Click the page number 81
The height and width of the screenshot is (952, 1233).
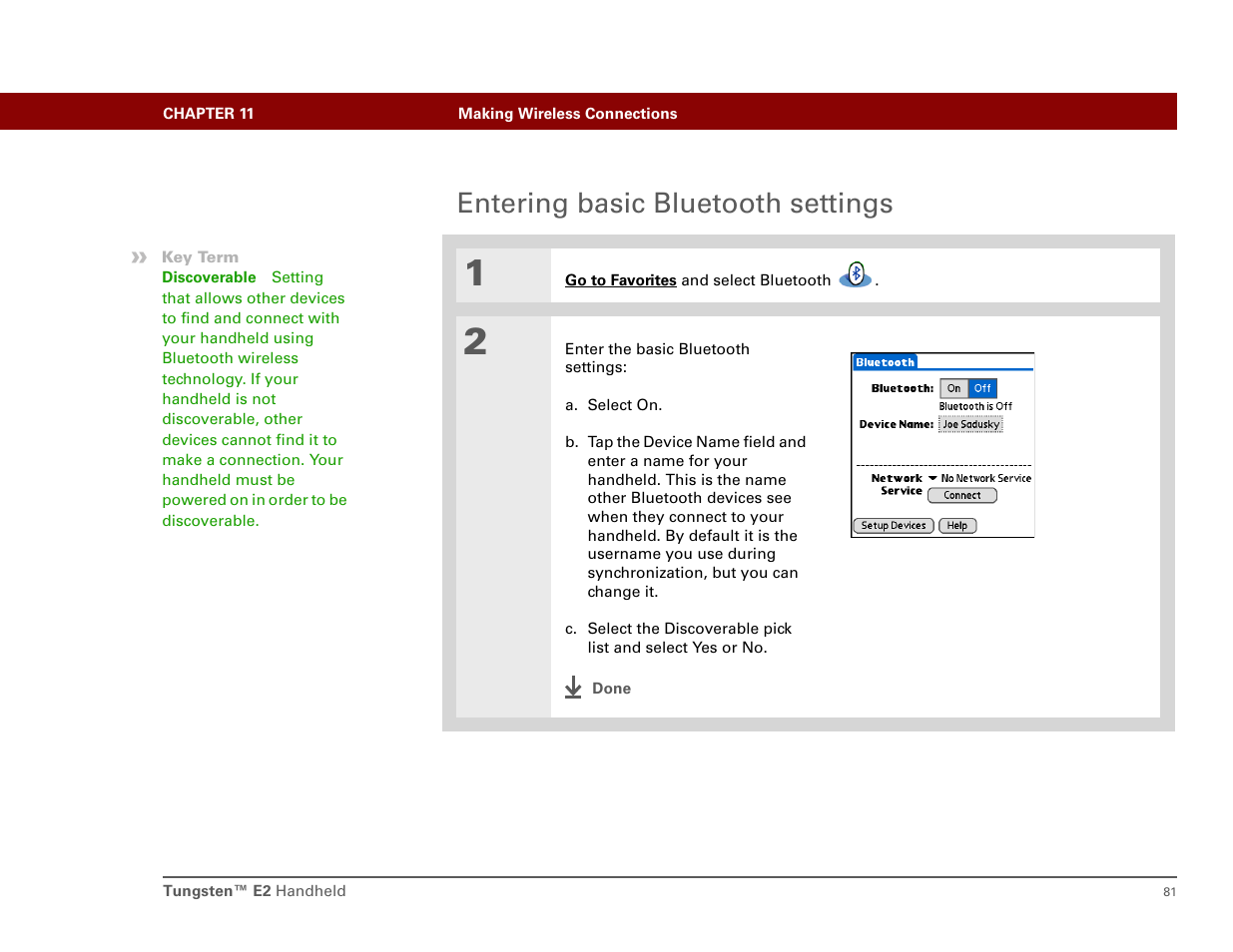1169,892
